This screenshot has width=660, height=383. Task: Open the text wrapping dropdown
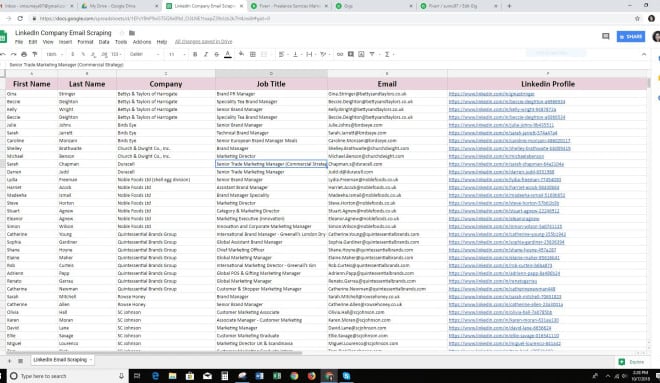click(311, 54)
